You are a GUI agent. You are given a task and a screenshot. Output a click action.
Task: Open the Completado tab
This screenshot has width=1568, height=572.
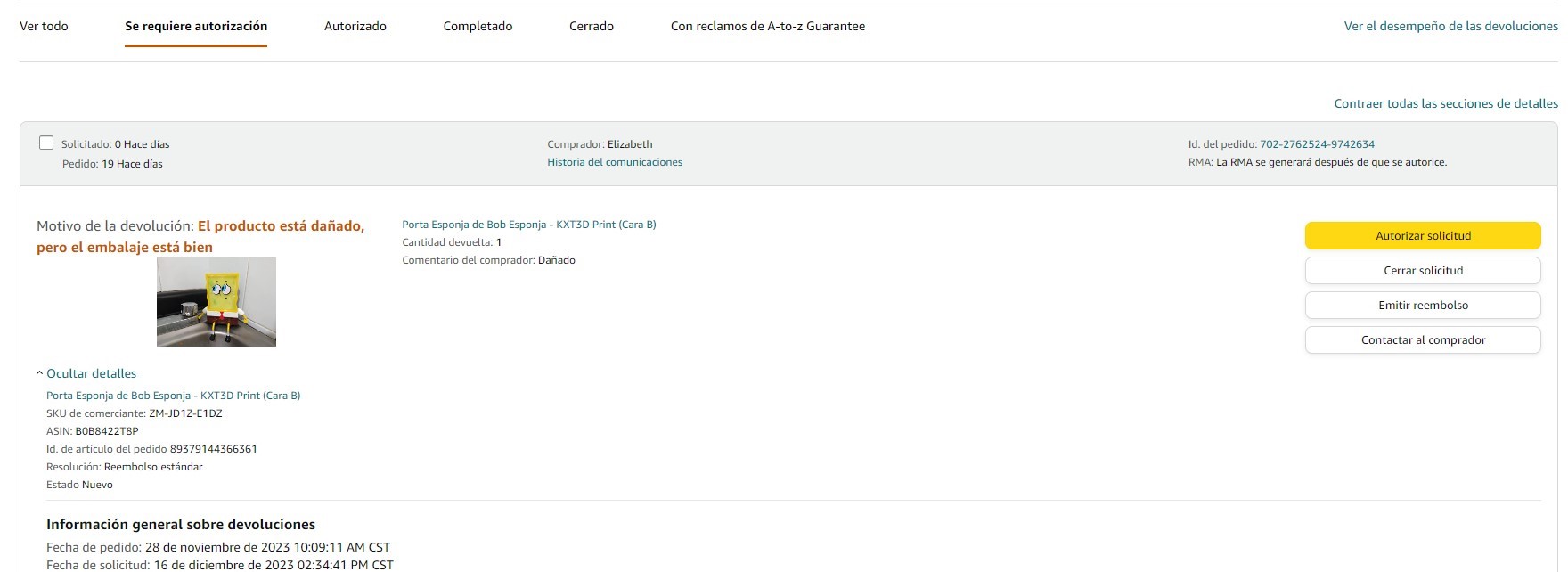(x=478, y=26)
